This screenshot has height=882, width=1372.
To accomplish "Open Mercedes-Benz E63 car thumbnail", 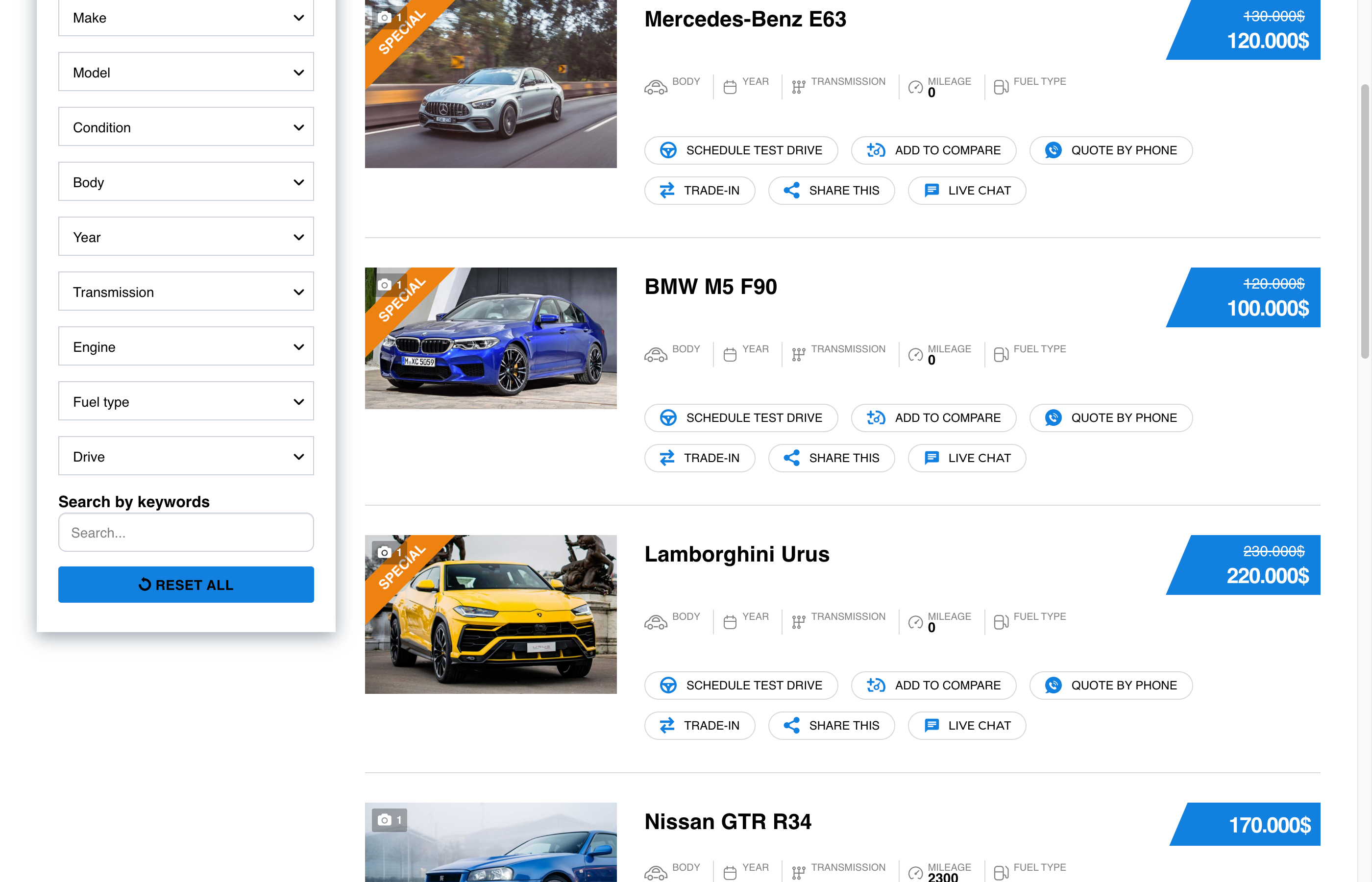I will 491,84.
